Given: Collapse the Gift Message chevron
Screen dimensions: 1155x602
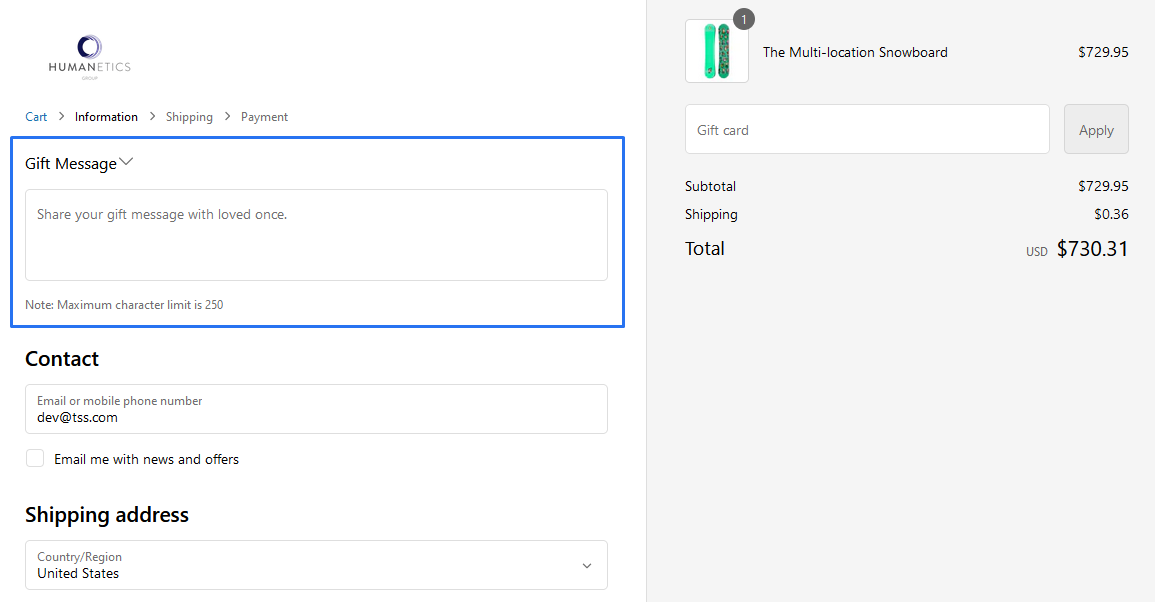Looking at the screenshot, I should point(126,162).
